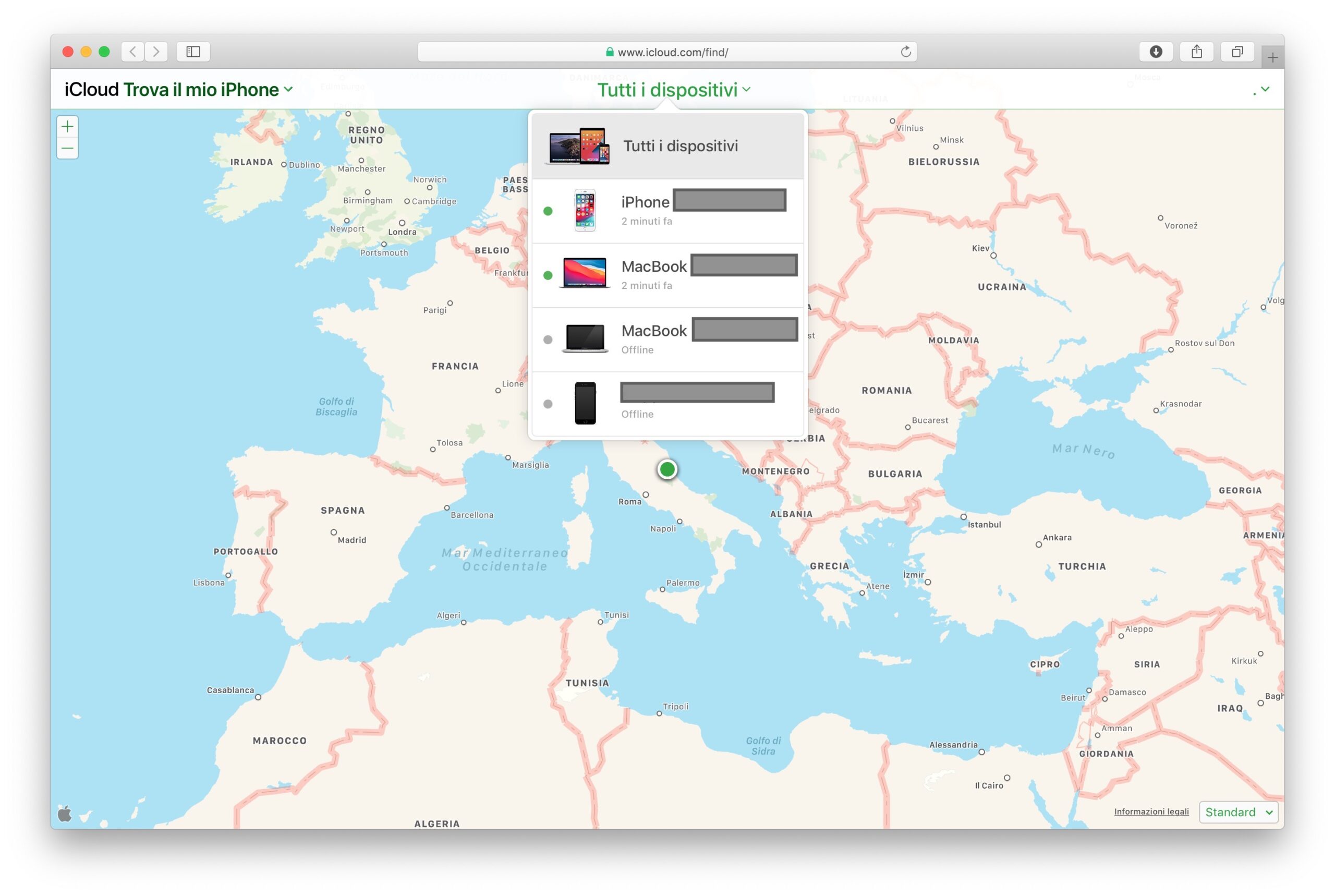Open Informazioni legali link
This screenshot has width=1335, height=896.
click(x=1150, y=812)
